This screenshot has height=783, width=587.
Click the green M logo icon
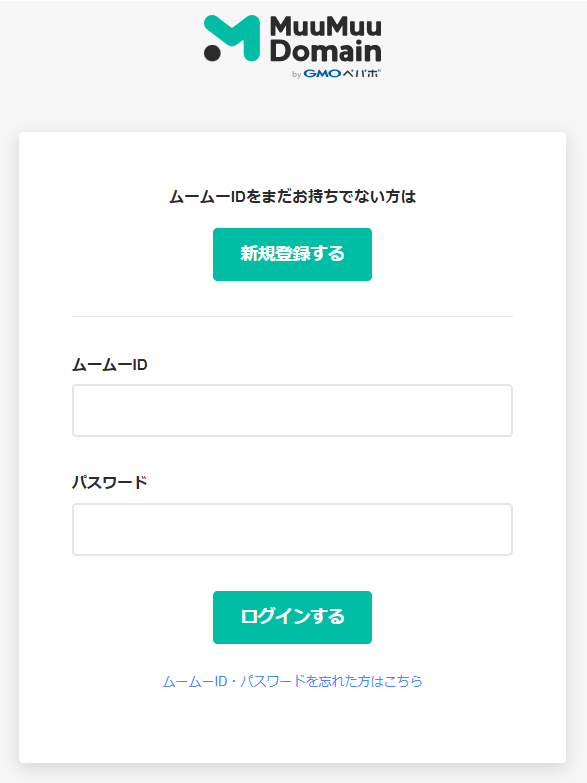pyautogui.click(x=232, y=38)
